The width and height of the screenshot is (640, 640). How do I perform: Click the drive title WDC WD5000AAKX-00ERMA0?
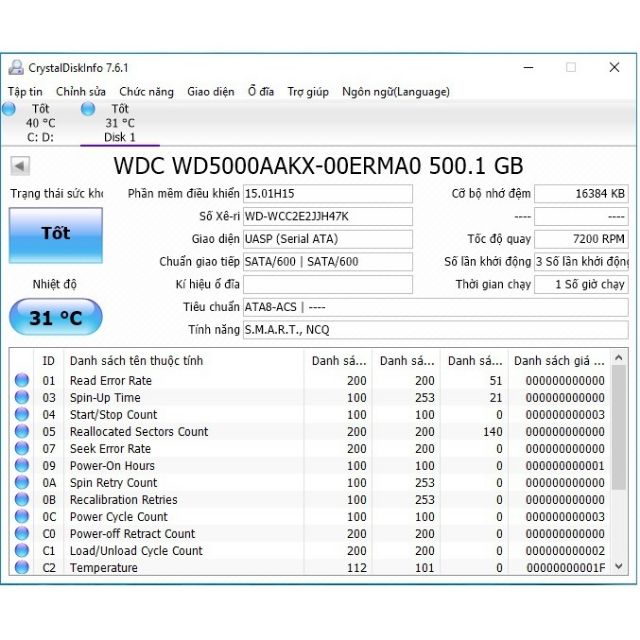pos(318,166)
